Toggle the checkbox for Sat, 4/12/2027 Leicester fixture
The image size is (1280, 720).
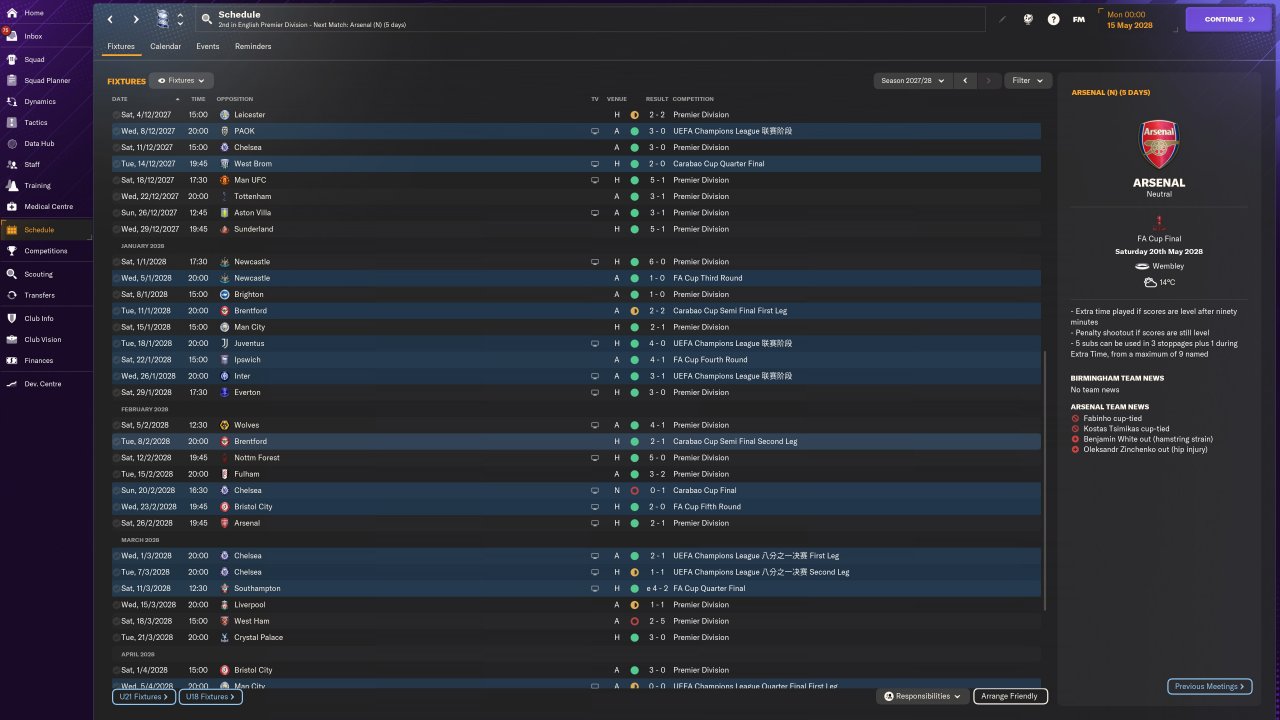[x=116, y=115]
